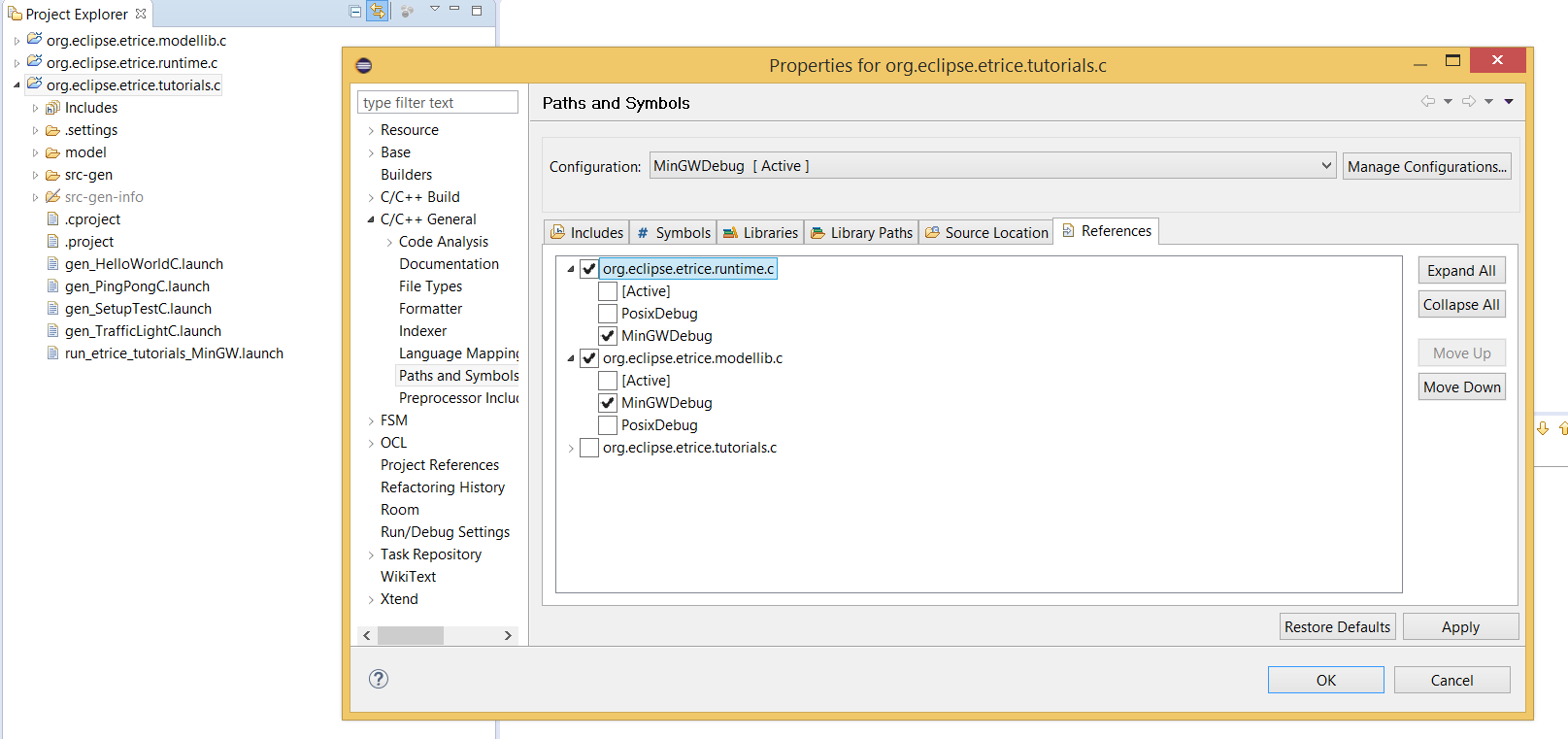Click the Project Explorer tab icon

(x=15, y=14)
